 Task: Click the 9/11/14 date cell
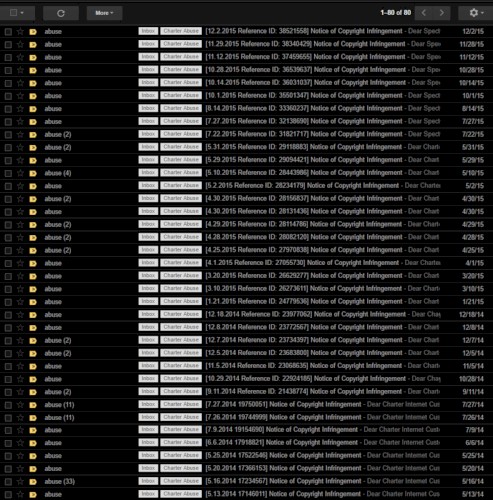(x=473, y=392)
